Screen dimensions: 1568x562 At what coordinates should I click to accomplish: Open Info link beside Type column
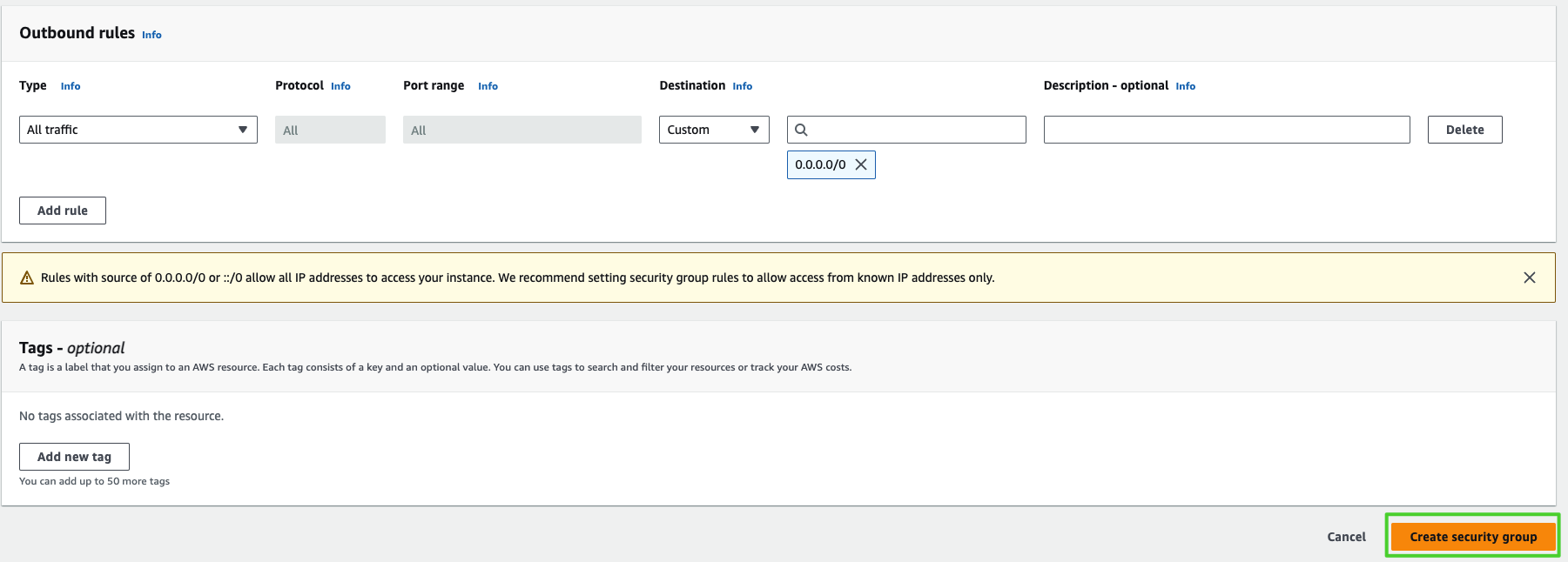pos(71,86)
